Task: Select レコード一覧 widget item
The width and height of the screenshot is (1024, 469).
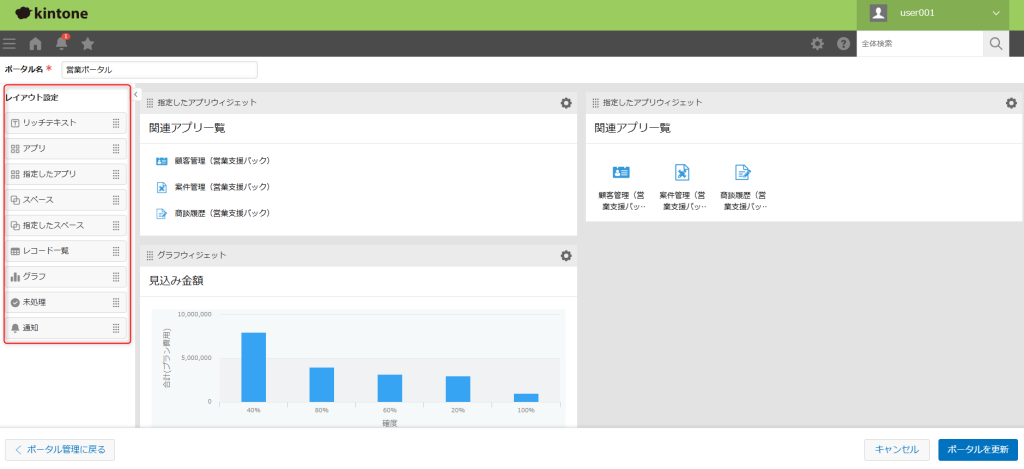Action: coord(66,251)
